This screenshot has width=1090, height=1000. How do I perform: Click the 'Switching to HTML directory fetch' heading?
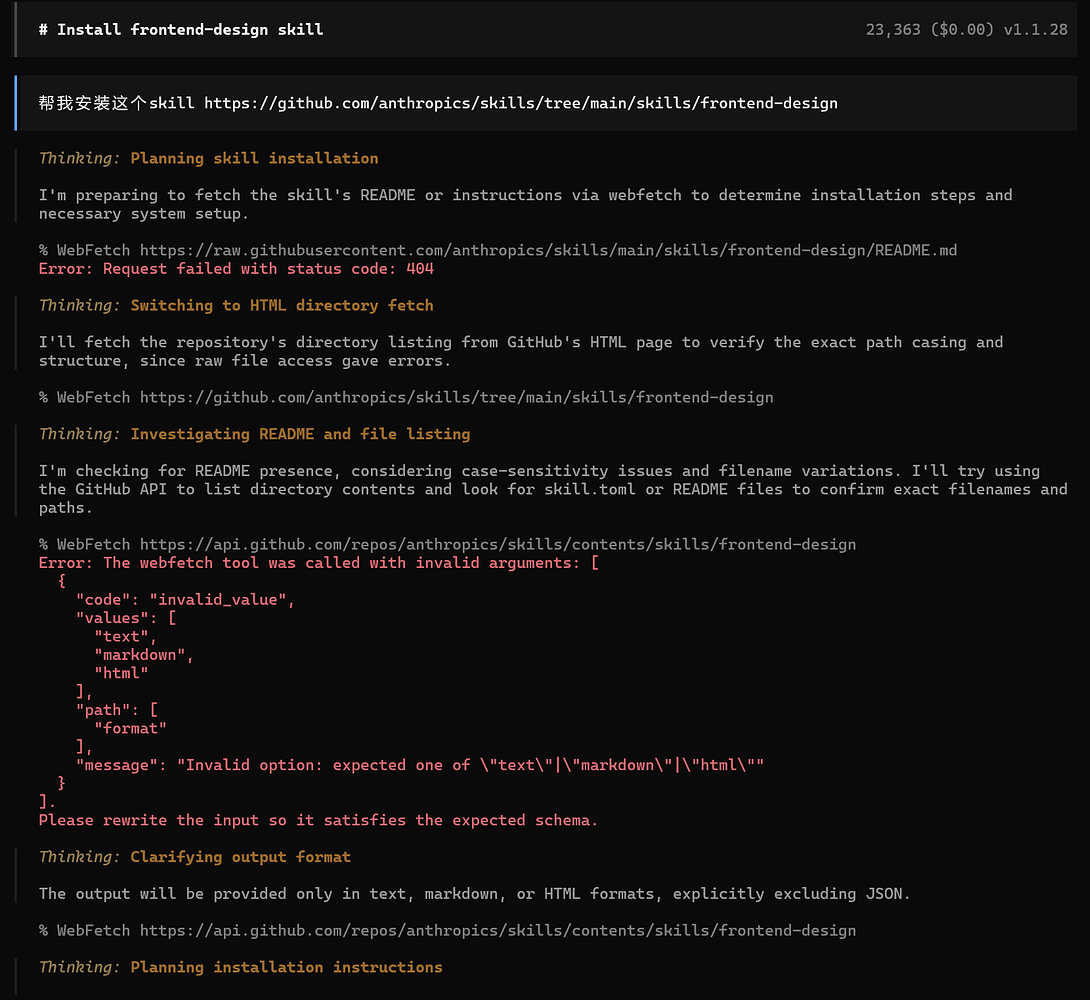(x=282, y=305)
